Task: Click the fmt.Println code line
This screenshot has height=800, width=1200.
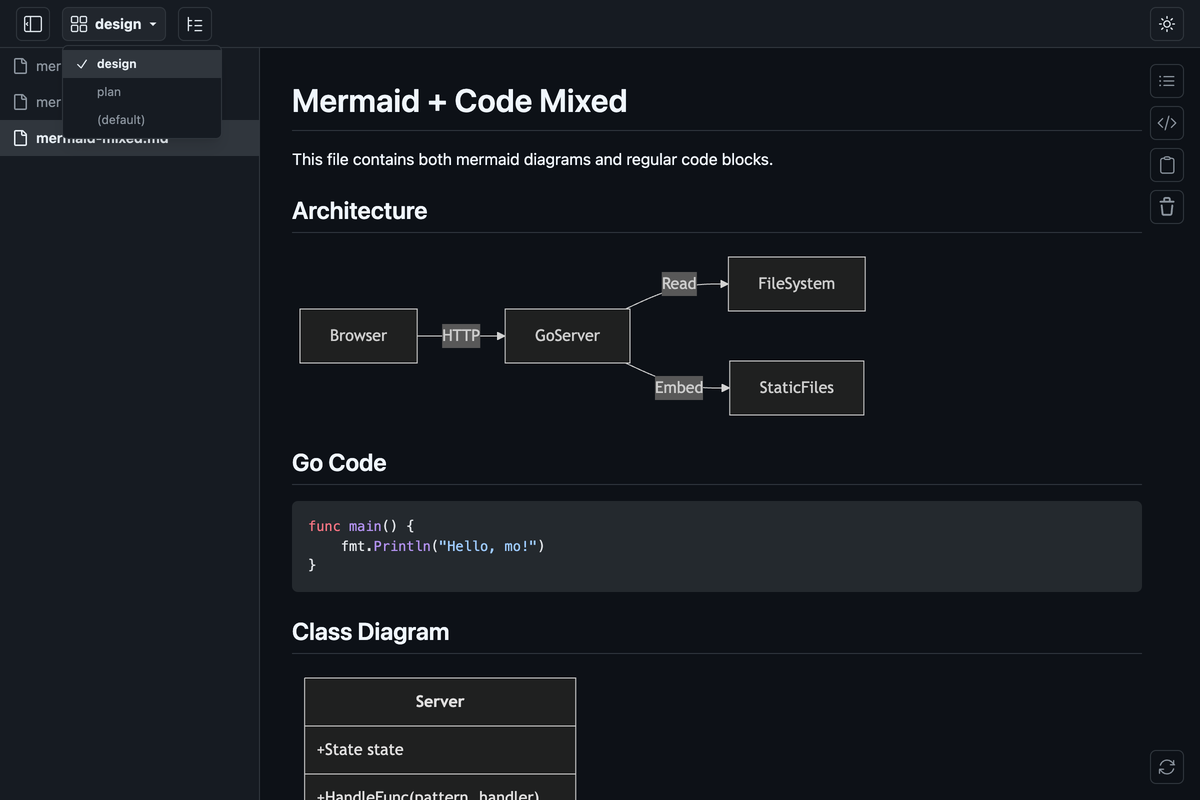Action: tap(443, 547)
